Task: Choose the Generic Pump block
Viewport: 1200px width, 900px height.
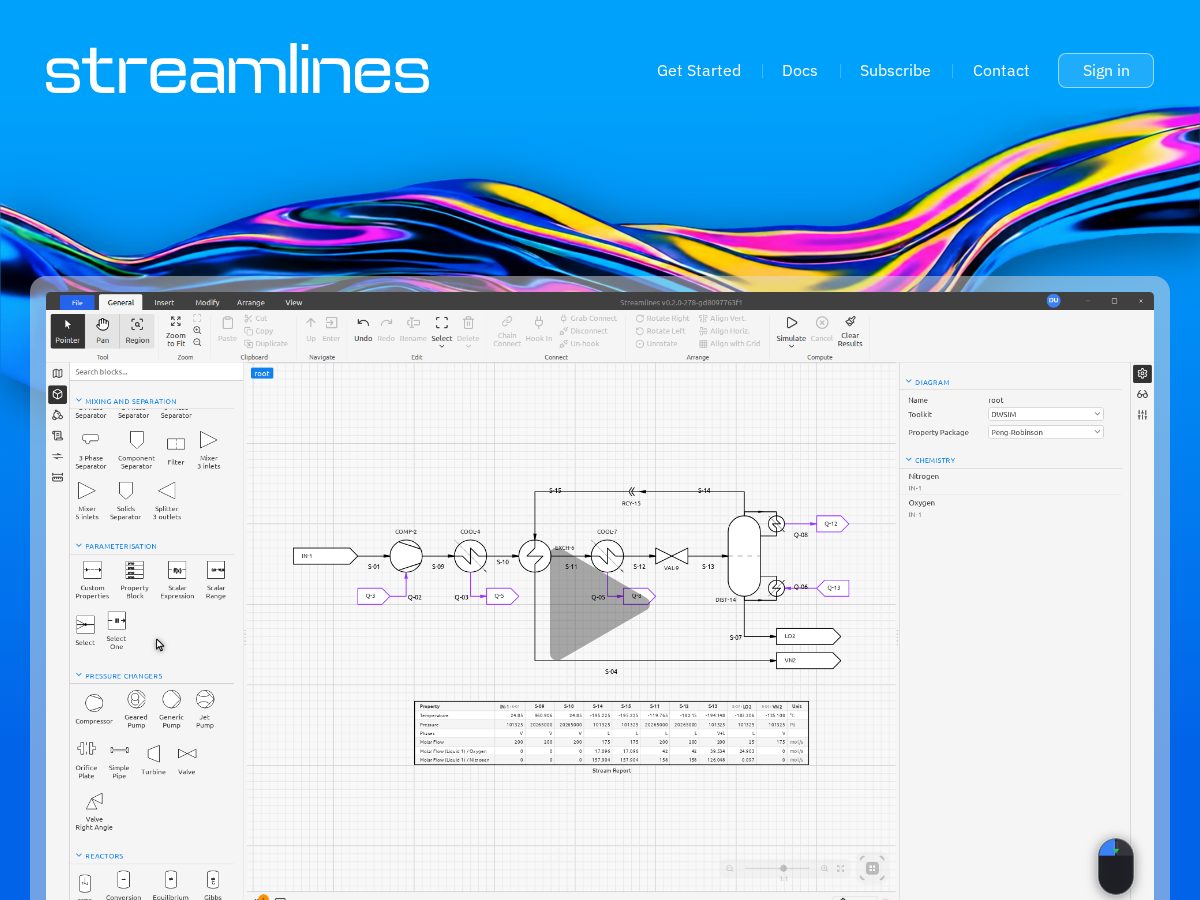Action: coord(171,707)
